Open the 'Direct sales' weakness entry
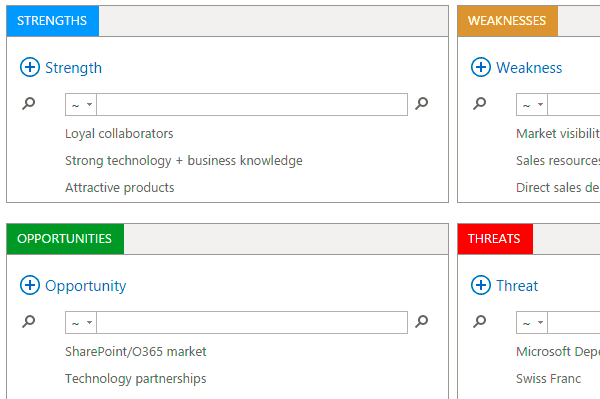Screen dimensions: 600x399 pyautogui.click(x=558, y=188)
